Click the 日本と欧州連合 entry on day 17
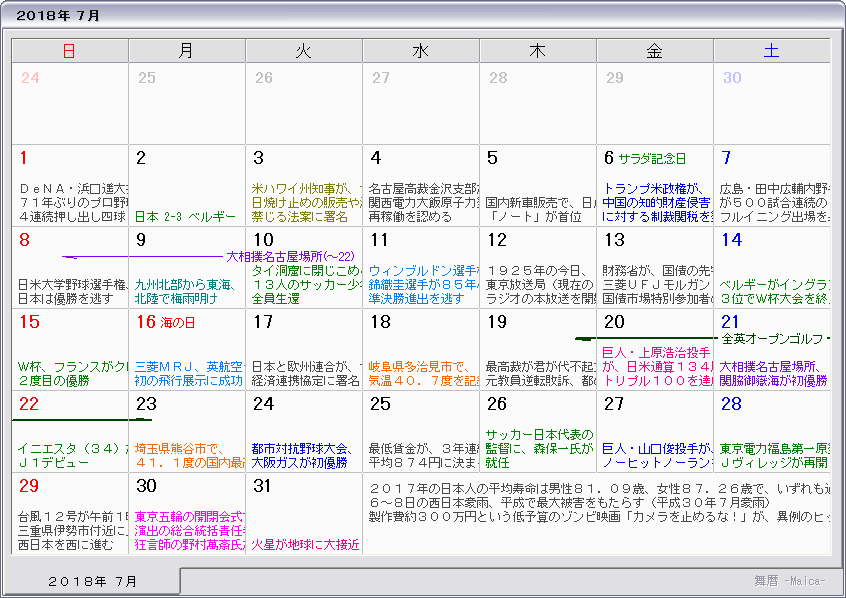The height and width of the screenshot is (598, 846). pos(306,373)
